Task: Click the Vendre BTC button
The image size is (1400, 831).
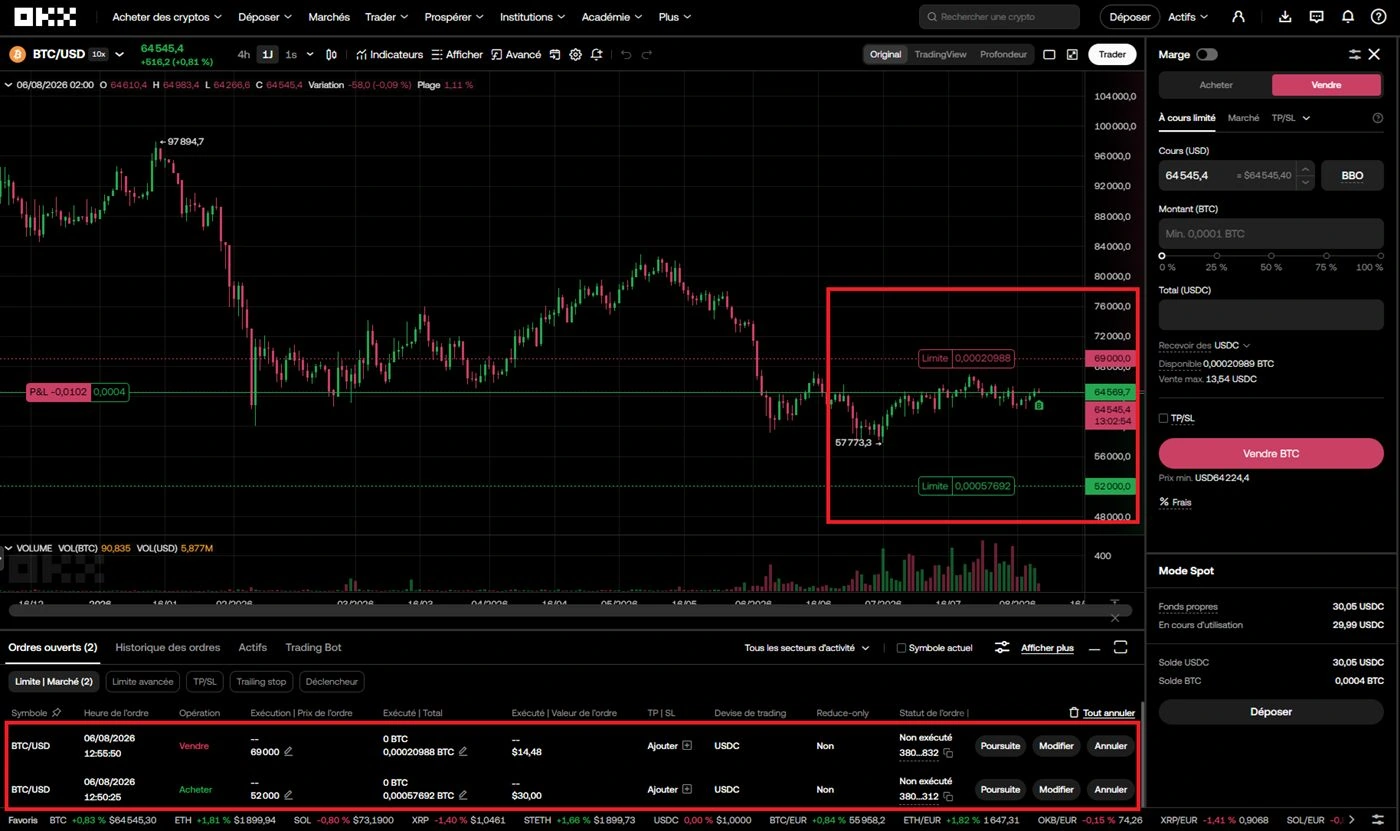Action: 1271,453
